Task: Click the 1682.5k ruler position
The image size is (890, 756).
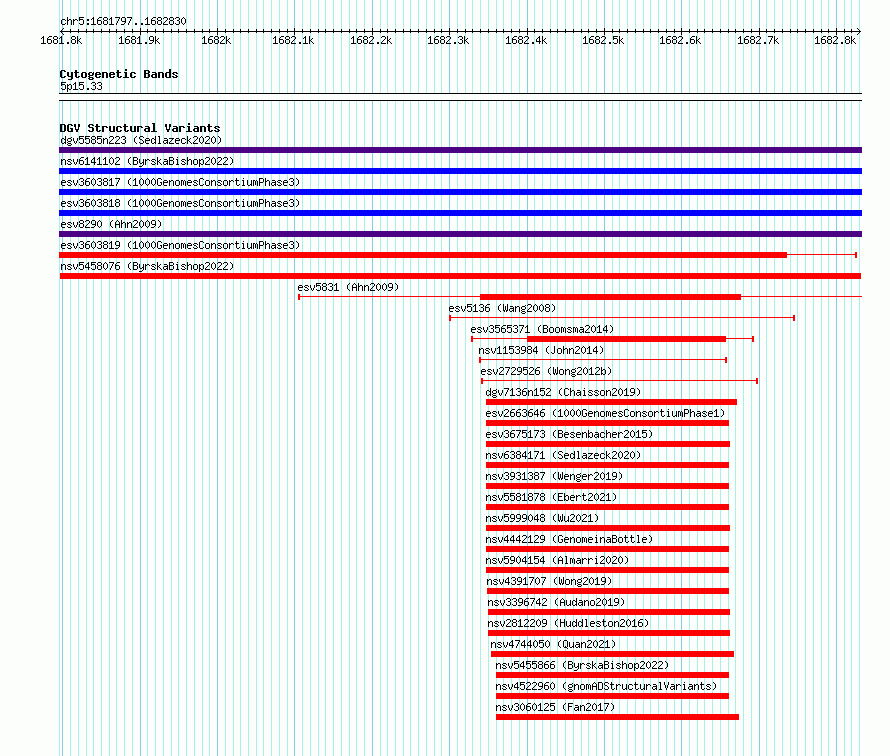Action: (603, 40)
